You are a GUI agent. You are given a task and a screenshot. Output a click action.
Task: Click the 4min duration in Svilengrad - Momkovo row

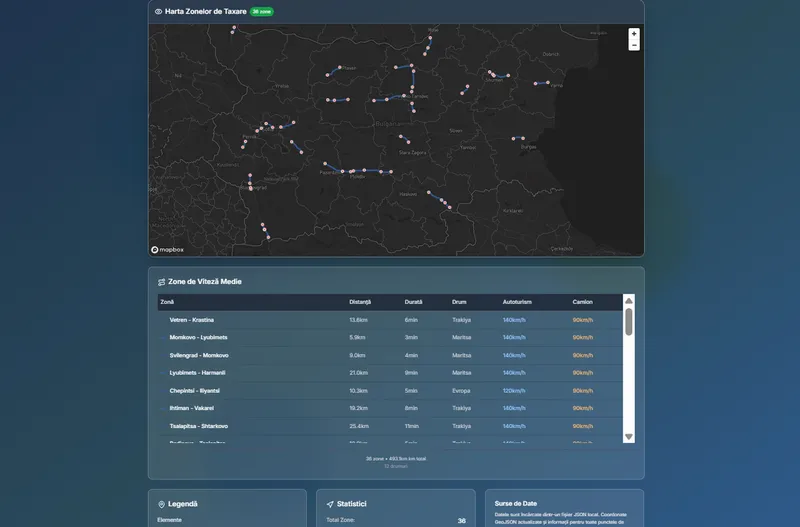[x=411, y=355]
